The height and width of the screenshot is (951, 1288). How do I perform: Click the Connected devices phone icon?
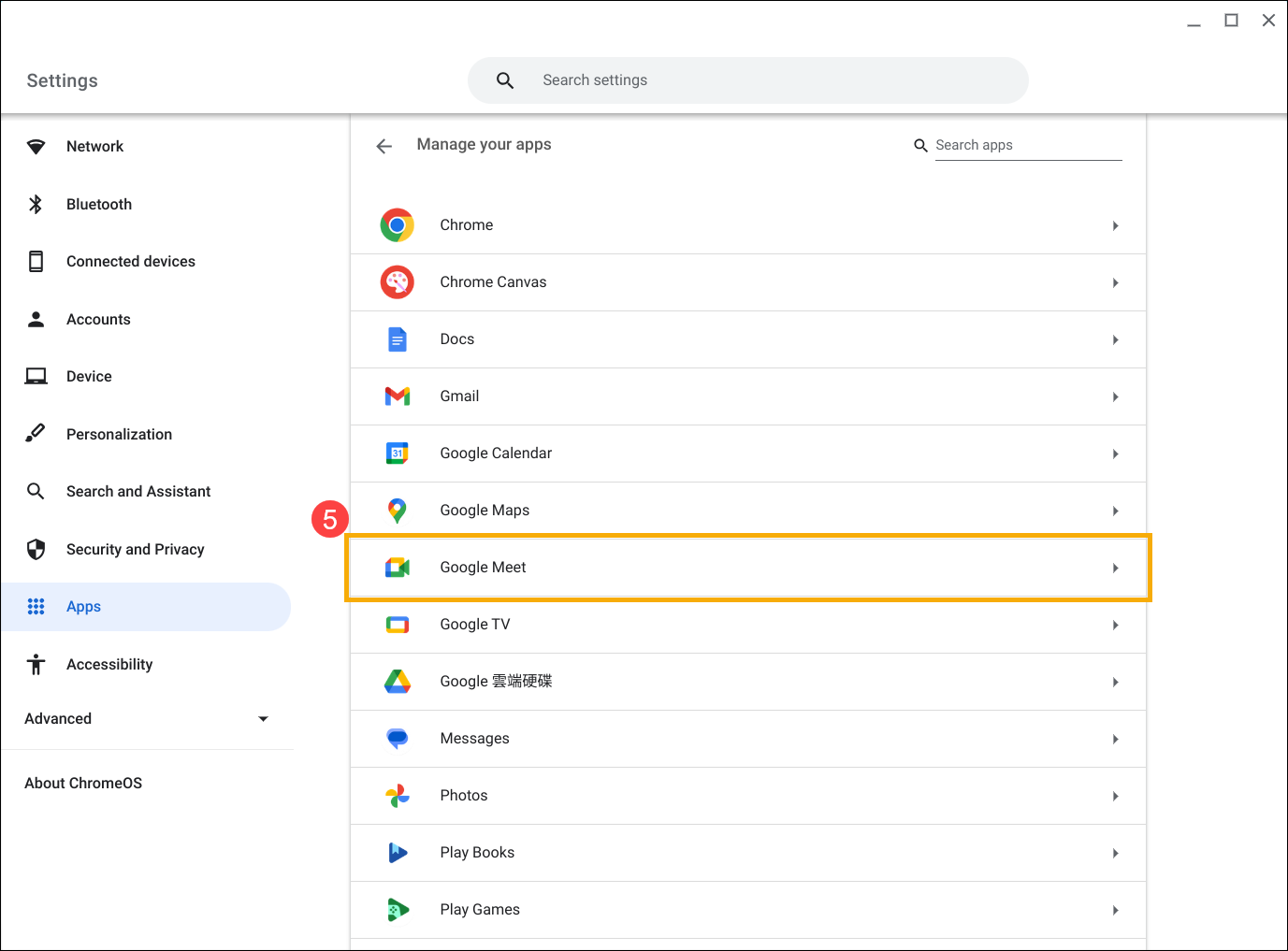36,262
